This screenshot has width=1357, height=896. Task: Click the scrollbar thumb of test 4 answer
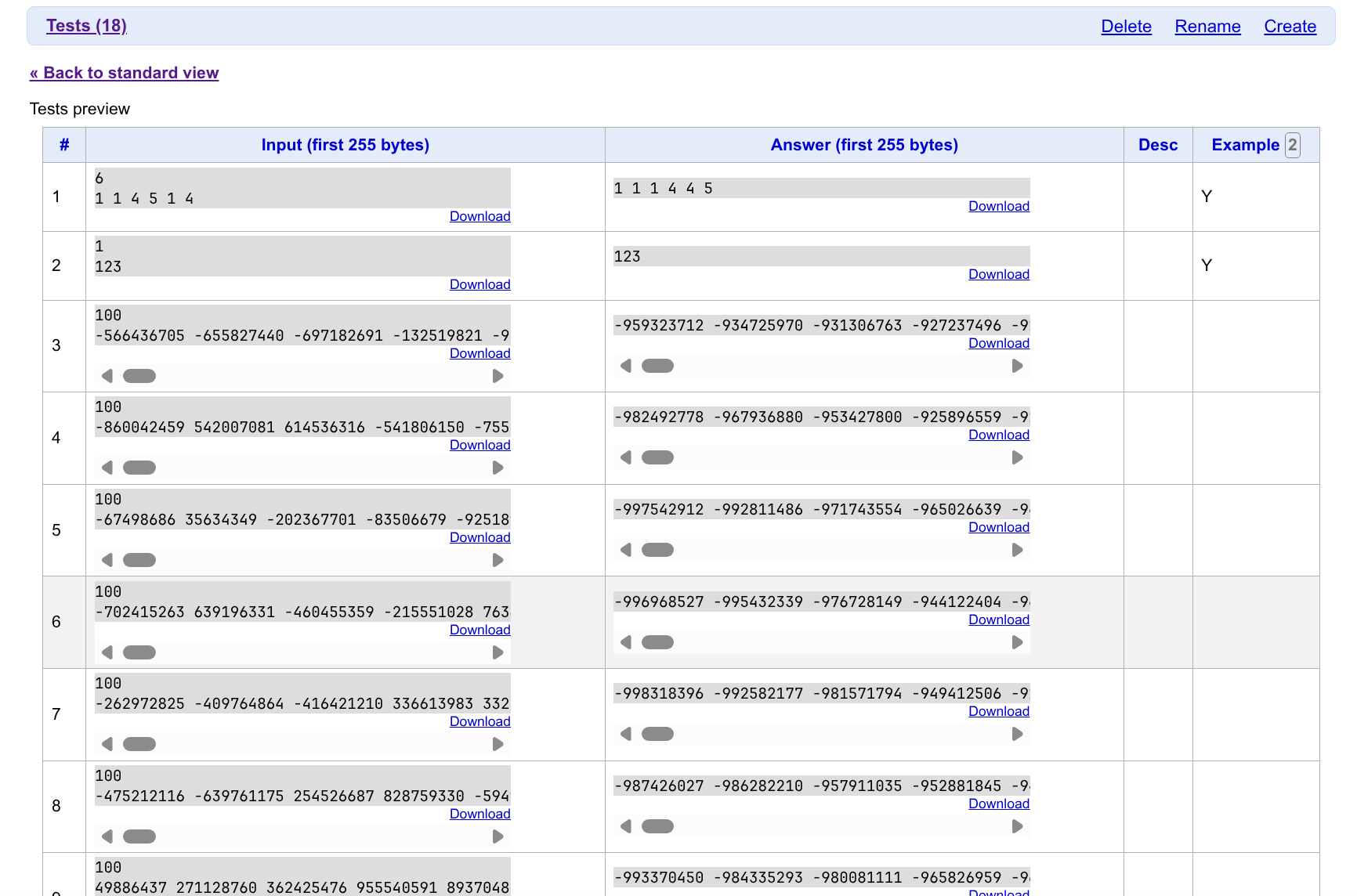click(657, 457)
